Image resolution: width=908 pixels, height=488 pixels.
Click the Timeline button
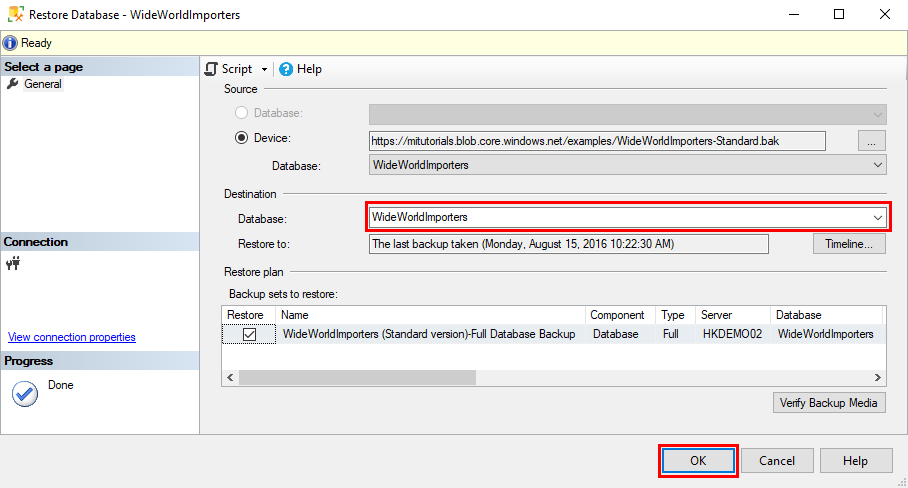tap(849, 244)
